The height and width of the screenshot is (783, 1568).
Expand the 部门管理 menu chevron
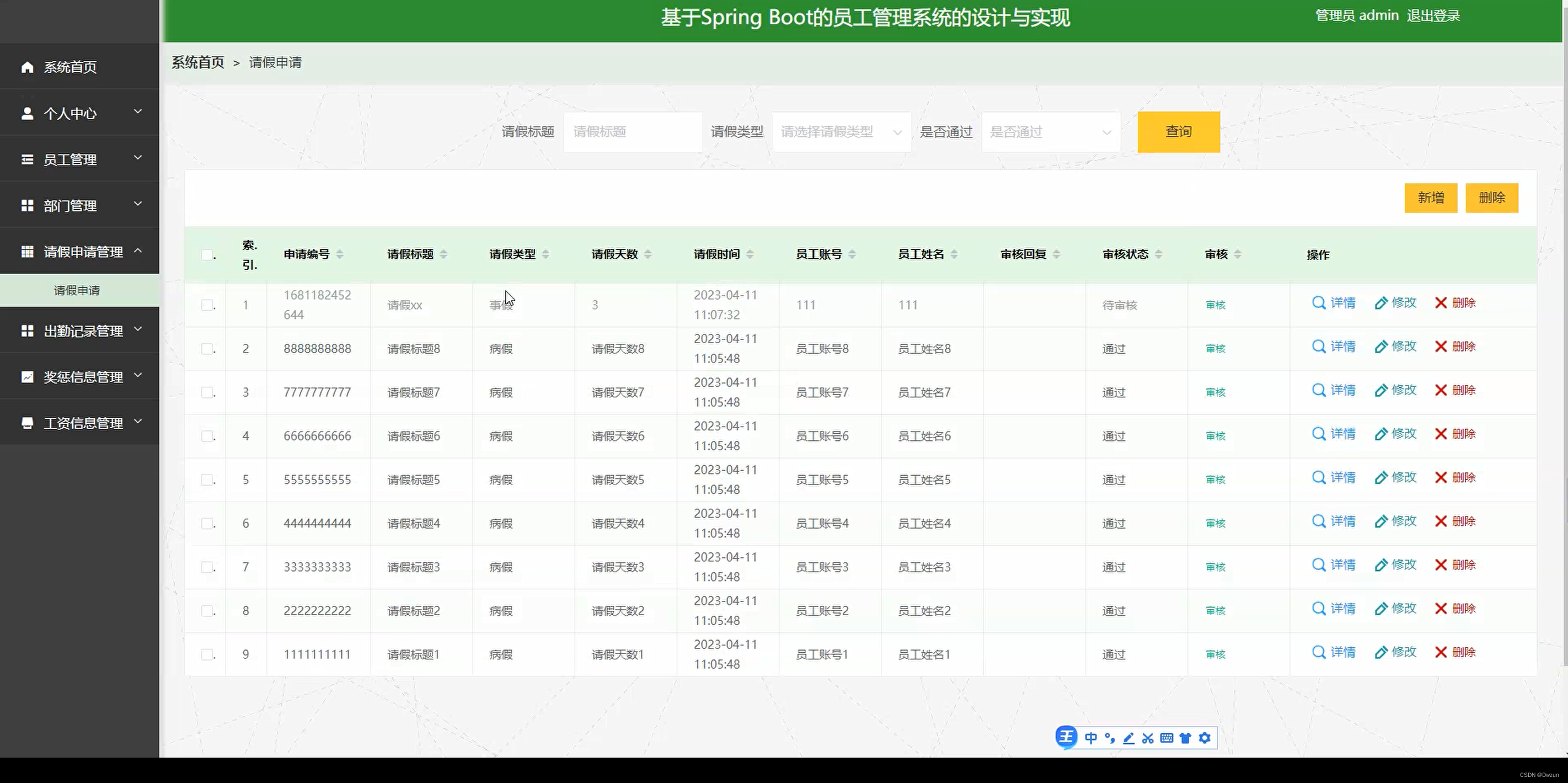tap(138, 204)
